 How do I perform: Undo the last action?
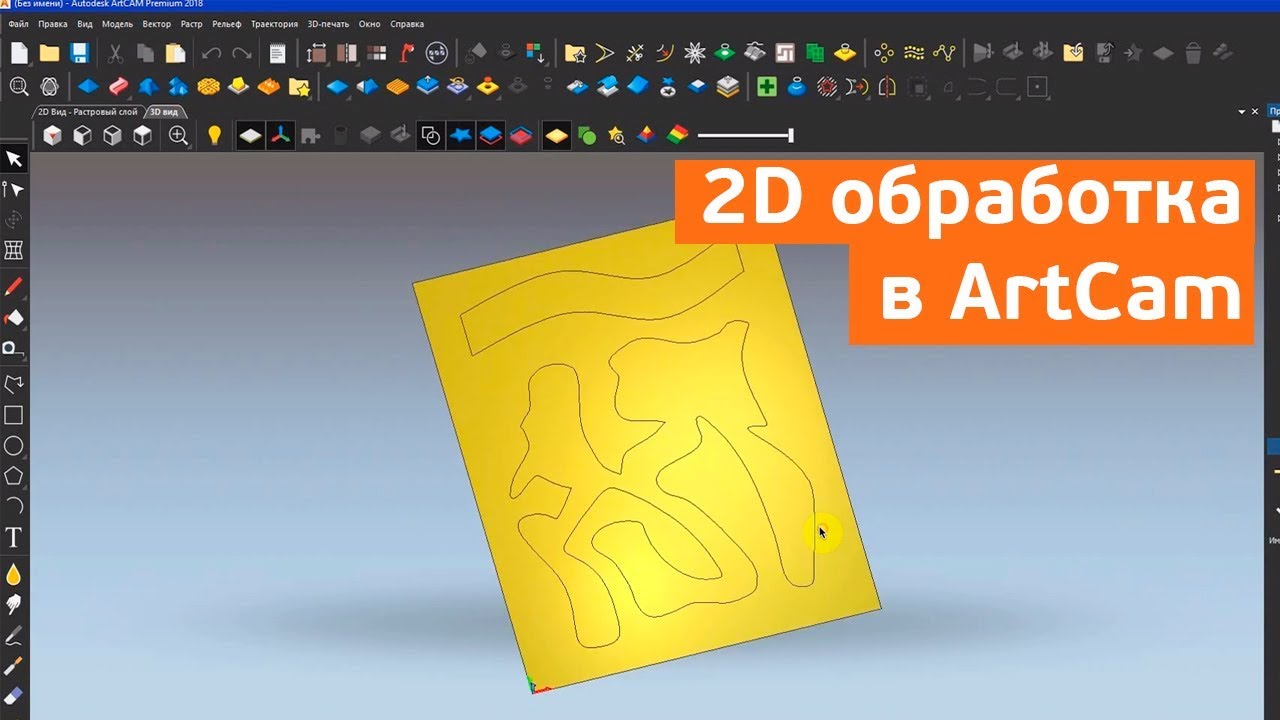click(211, 53)
